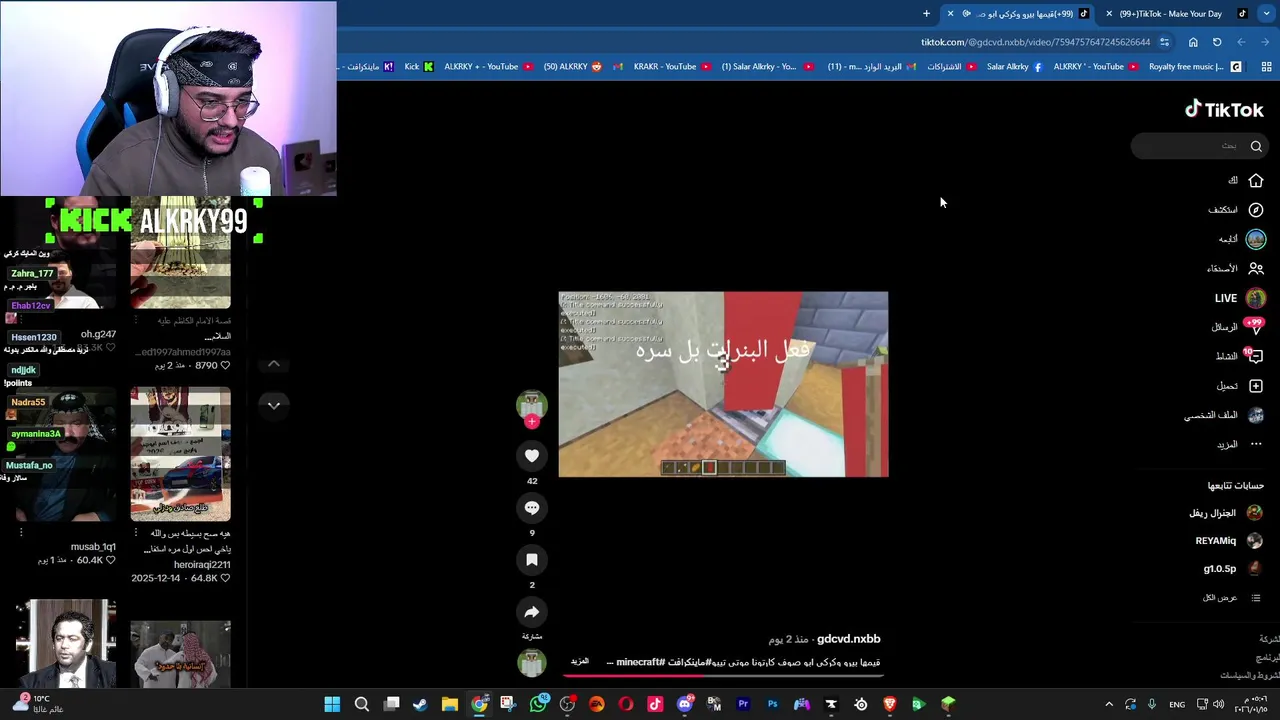This screenshot has height=720, width=1280.
Task: Open Messages with 99+ badge
Action: pos(1238,327)
